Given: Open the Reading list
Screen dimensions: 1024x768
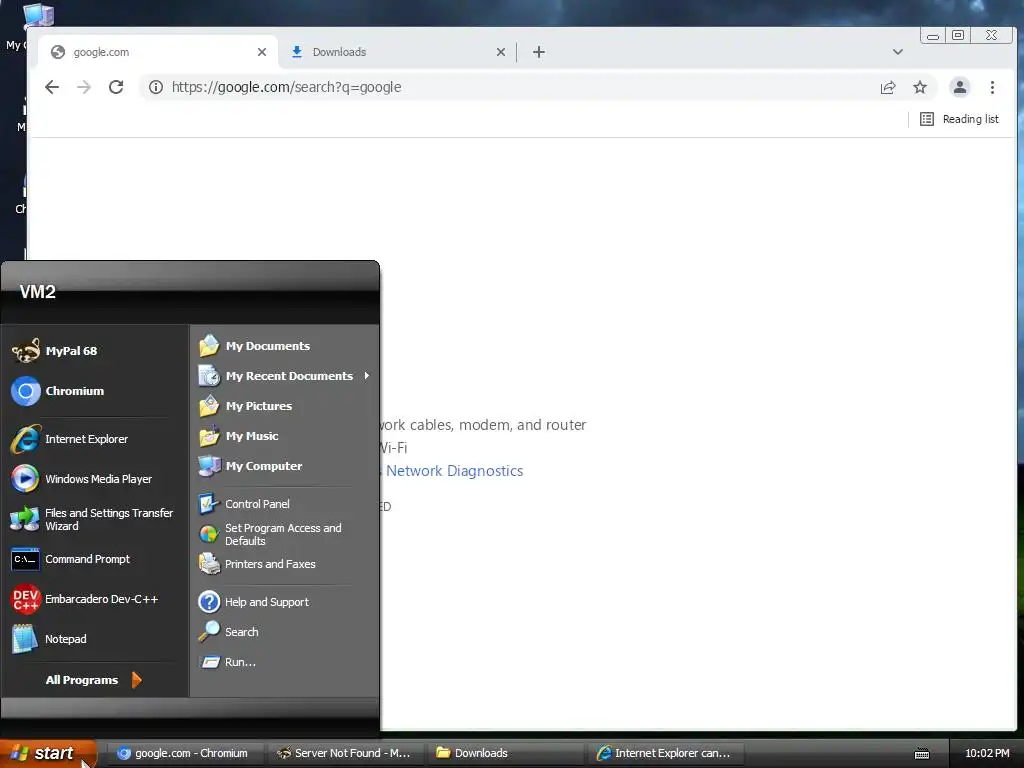Looking at the screenshot, I should click(x=959, y=119).
